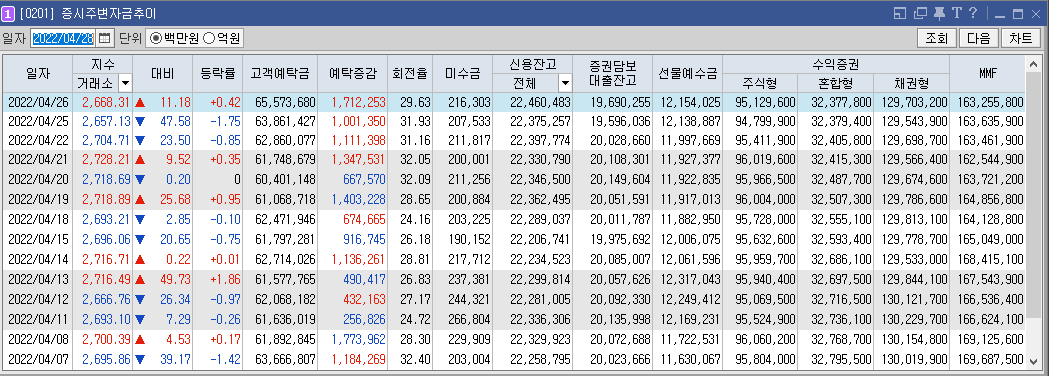Click the 신용잔고 column header

point(533,64)
